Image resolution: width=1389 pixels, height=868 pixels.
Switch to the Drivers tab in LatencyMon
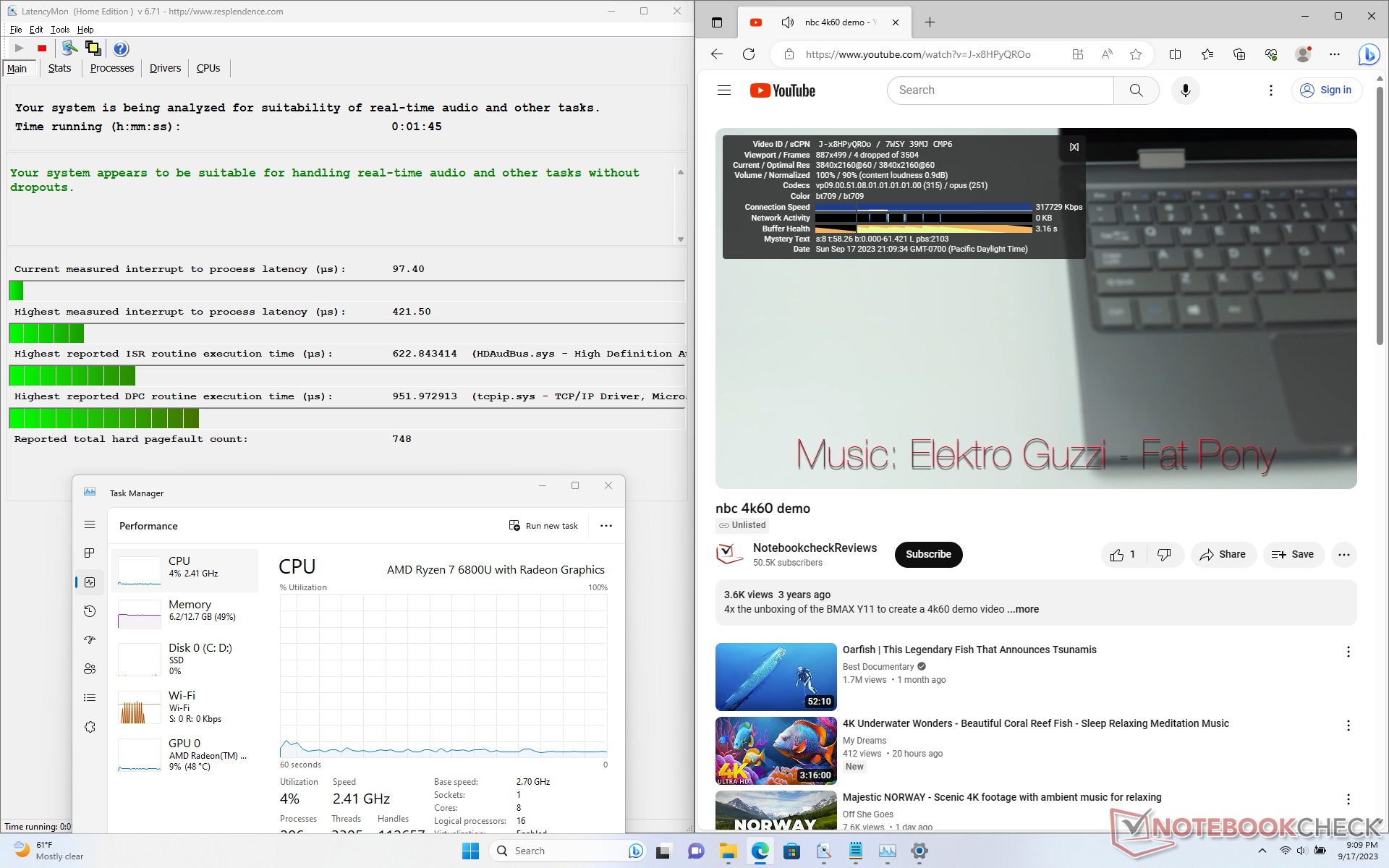(x=165, y=68)
